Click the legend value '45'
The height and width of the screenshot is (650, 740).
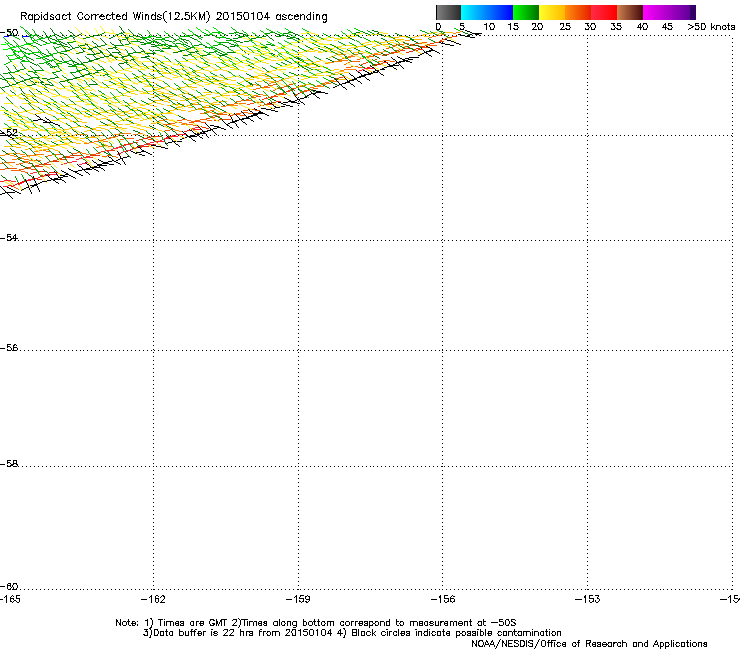point(667,27)
